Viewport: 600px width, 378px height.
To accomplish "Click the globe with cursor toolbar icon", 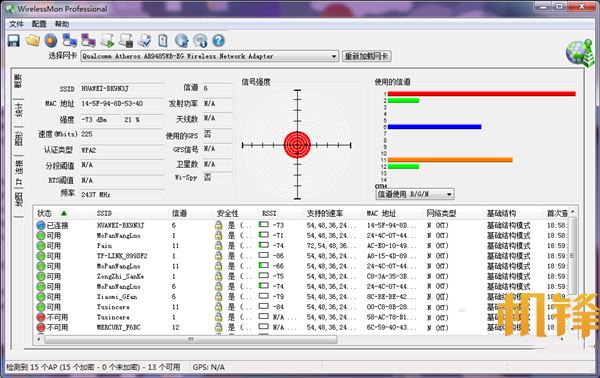I will [182, 41].
